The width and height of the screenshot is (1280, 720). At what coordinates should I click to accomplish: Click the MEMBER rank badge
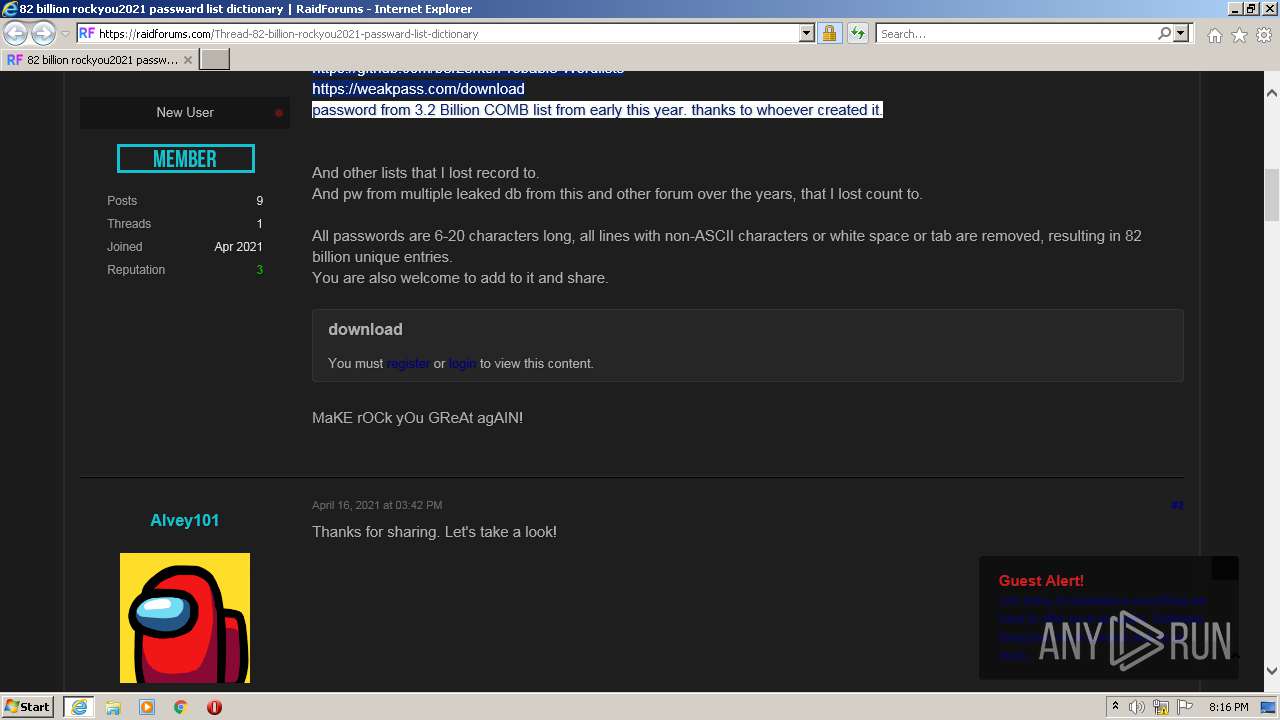[186, 159]
